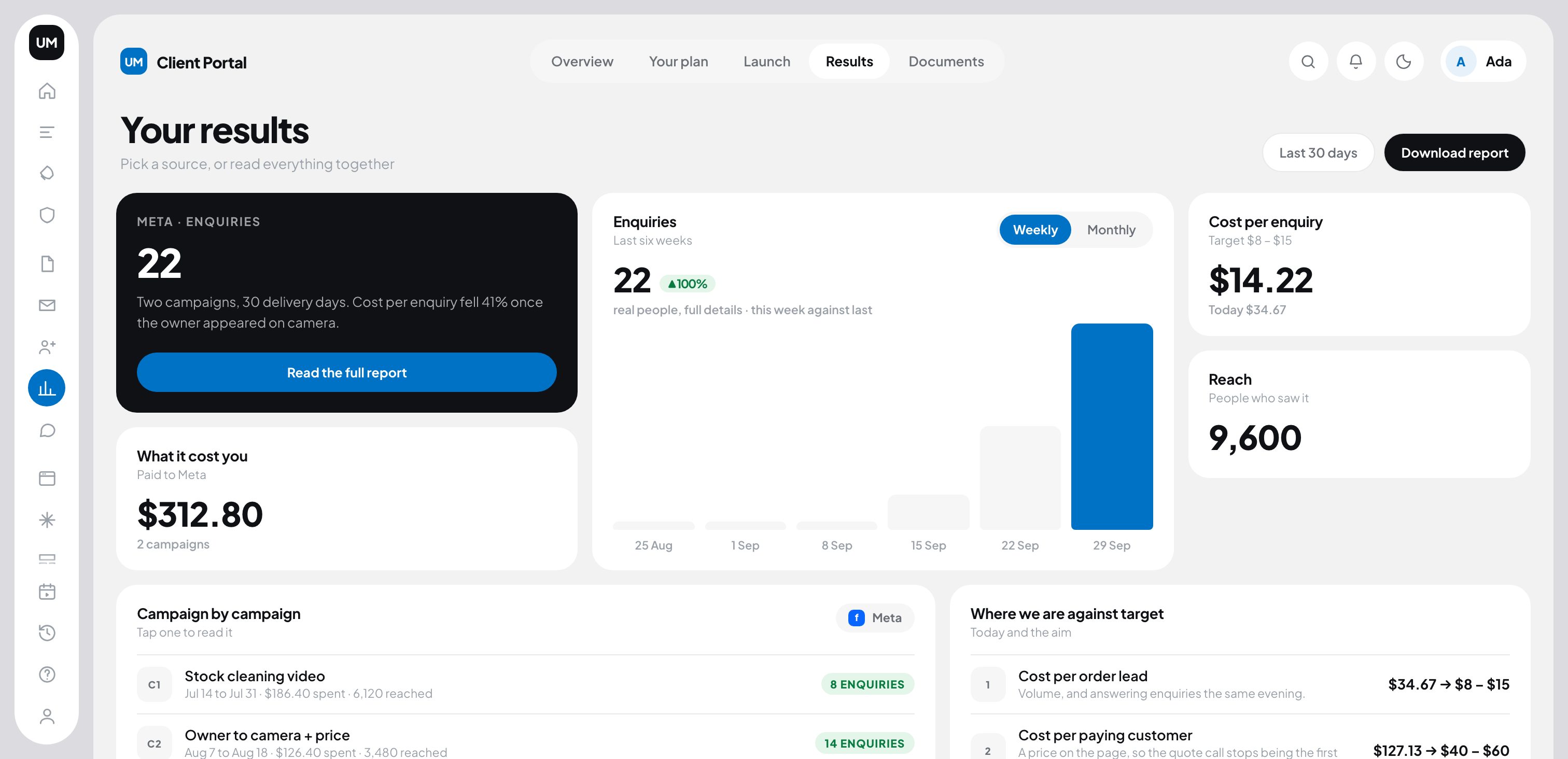Open the chat bubble sidebar icon
This screenshot has width=1568, height=759.
[x=47, y=430]
